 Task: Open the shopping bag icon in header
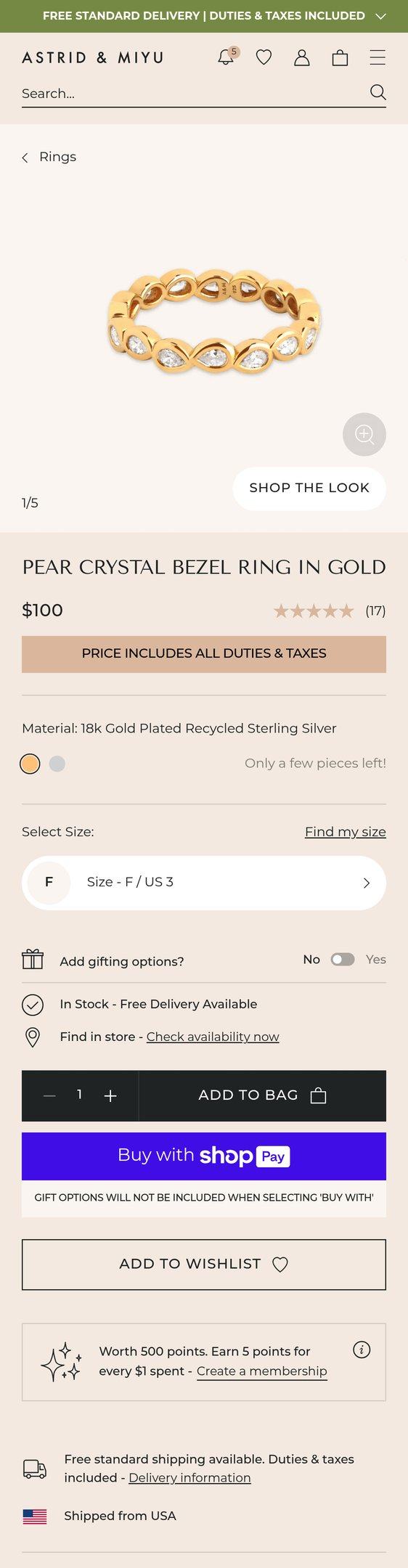point(340,58)
